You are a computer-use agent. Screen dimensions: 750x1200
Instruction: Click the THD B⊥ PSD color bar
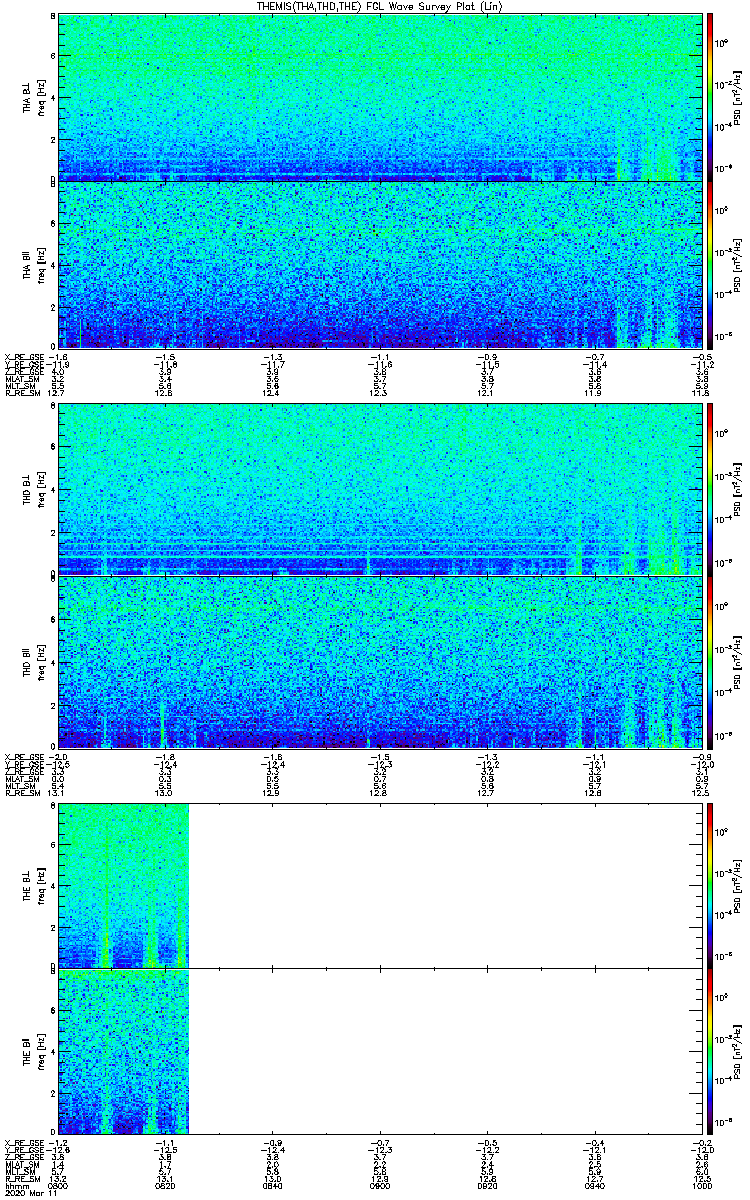click(x=710, y=490)
